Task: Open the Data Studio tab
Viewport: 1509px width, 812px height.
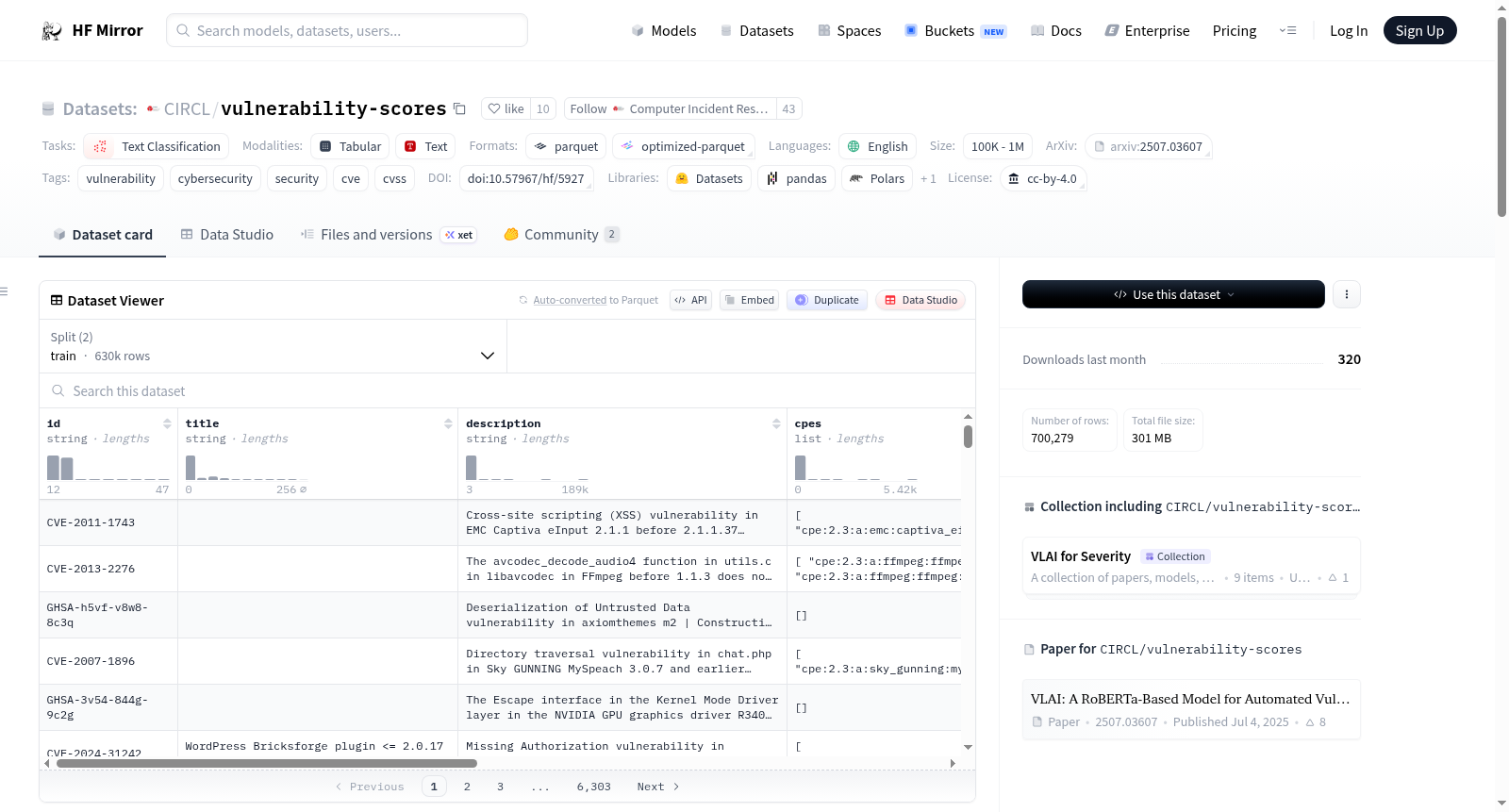Action: [227, 235]
